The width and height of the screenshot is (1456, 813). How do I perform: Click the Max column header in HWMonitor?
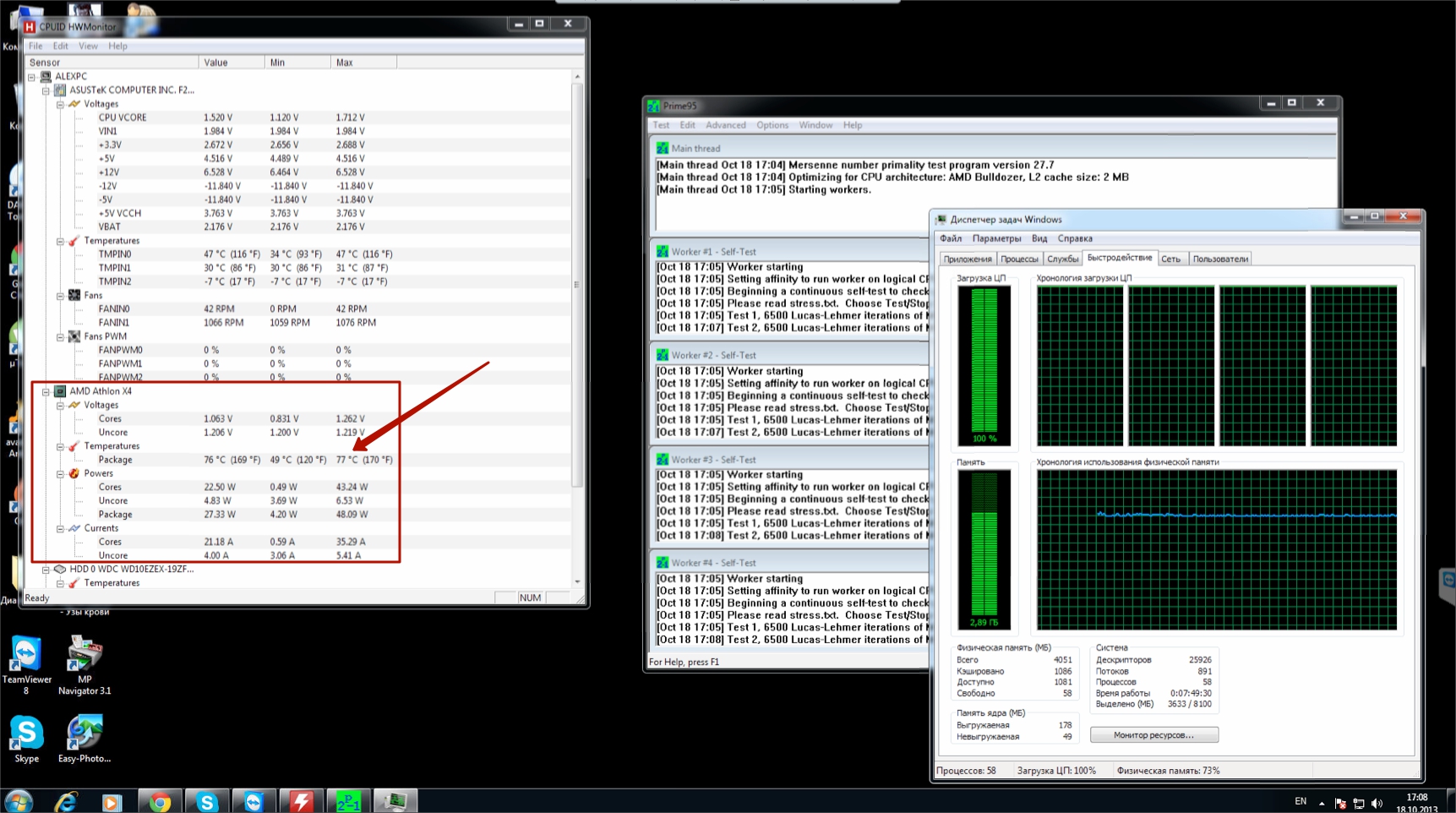pyautogui.click(x=363, y=63)
